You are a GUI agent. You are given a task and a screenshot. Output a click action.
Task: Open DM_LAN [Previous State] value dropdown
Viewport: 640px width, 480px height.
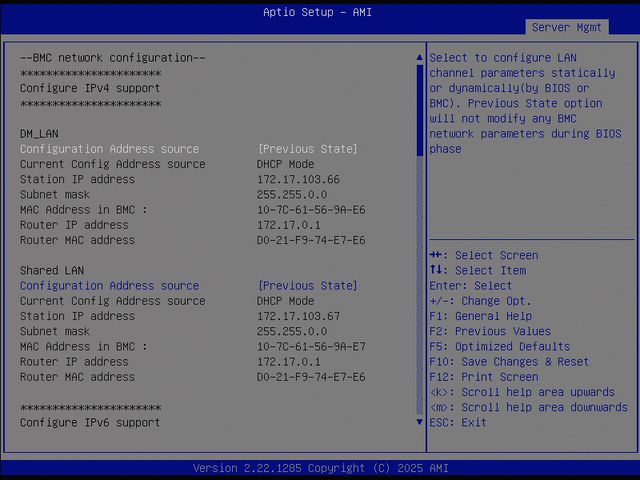308,149
